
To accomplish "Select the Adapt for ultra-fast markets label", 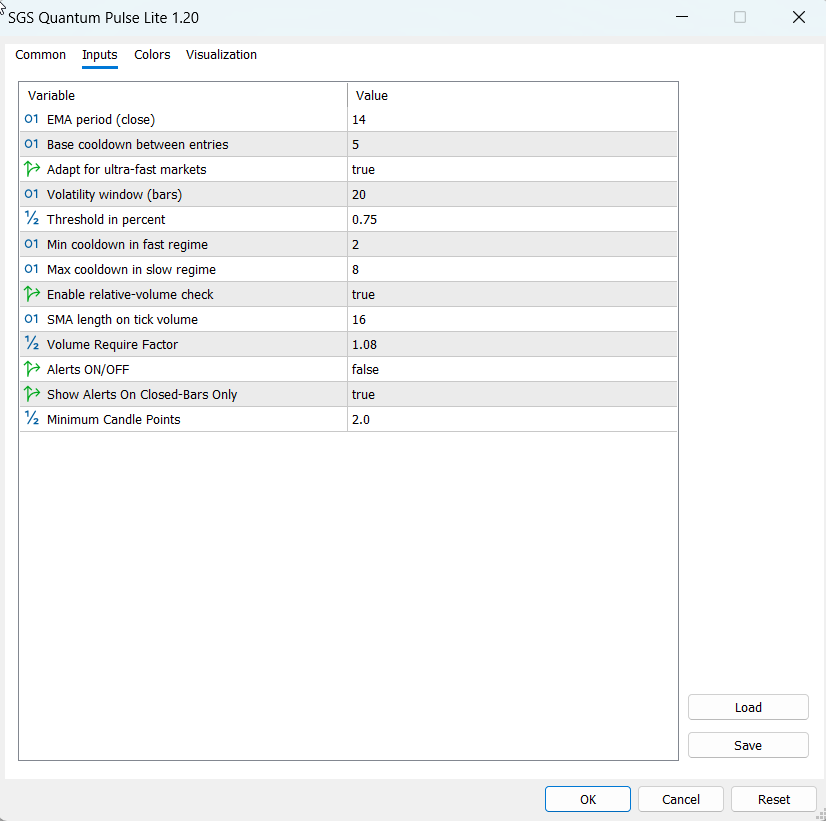I will [126, 170].
